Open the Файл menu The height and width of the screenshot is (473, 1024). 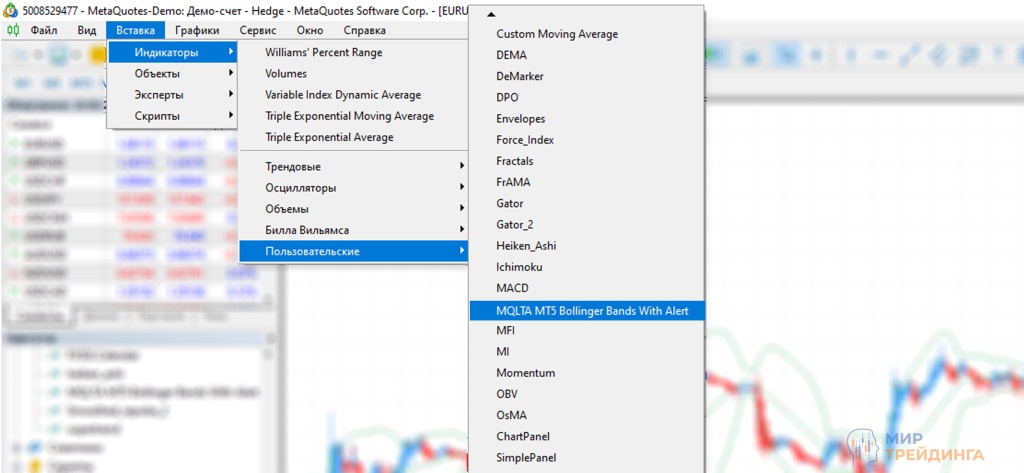pos(44,30)
